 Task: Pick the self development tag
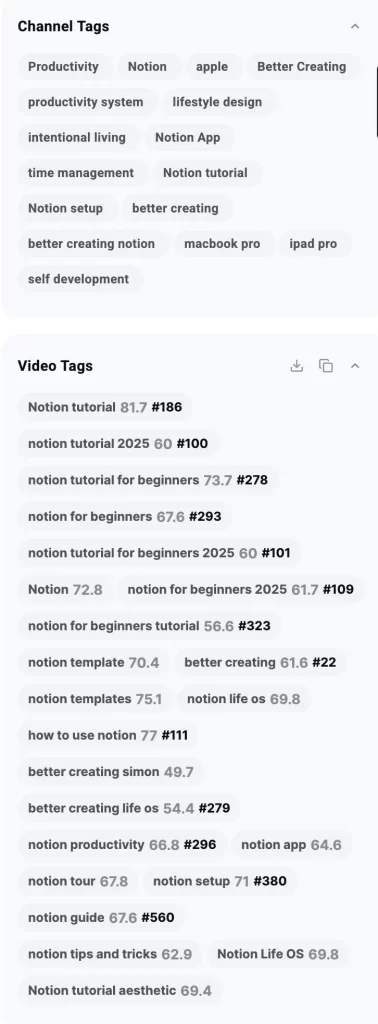(78, 280)
